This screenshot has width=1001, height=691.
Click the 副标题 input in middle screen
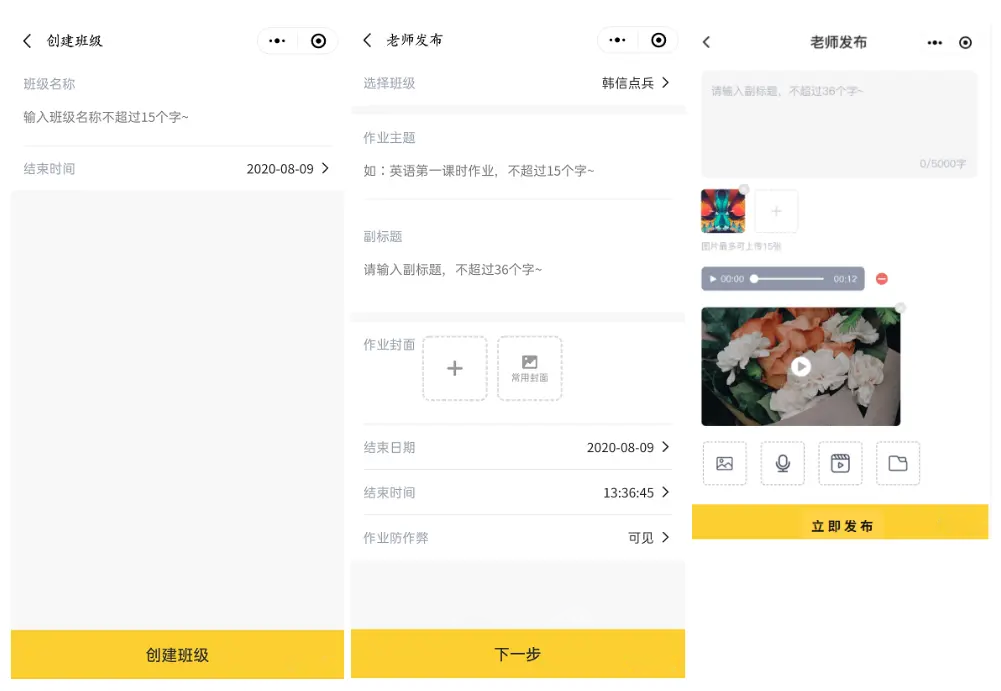[x=517, y=270]
